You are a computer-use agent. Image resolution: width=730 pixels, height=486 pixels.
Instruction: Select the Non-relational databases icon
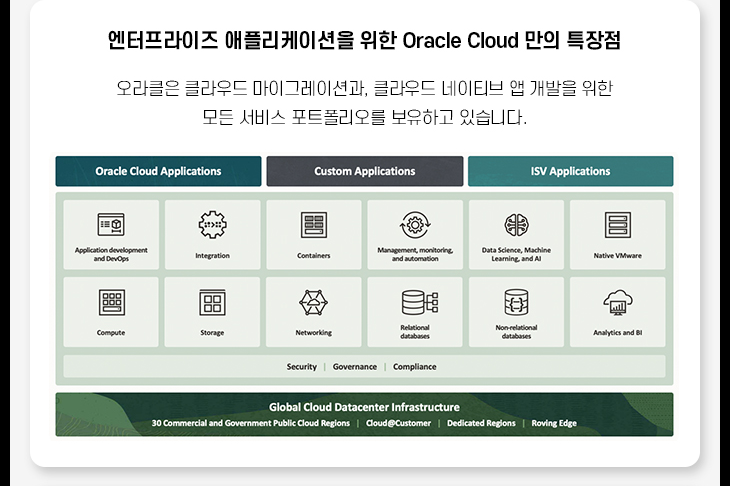tap(516, 302)
